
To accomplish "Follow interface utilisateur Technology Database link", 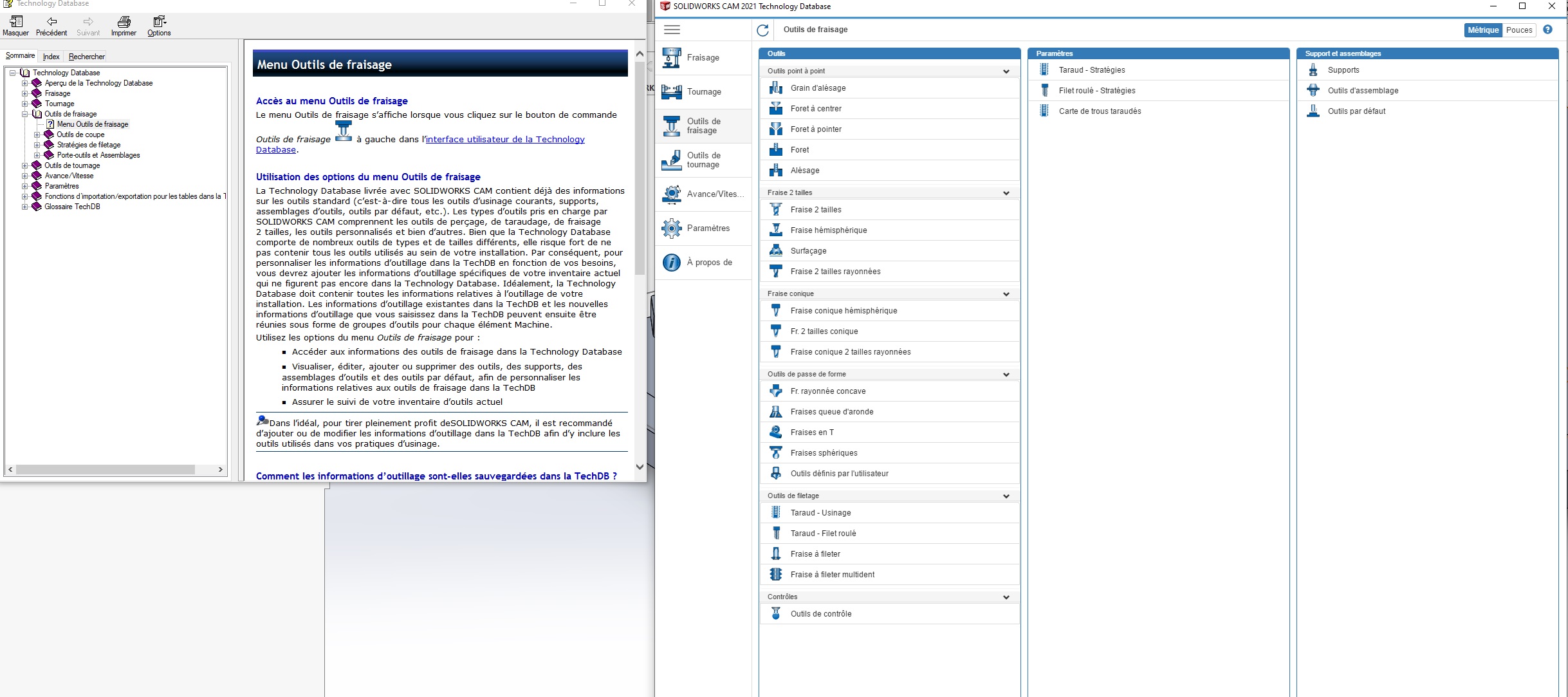I will 505,140.
